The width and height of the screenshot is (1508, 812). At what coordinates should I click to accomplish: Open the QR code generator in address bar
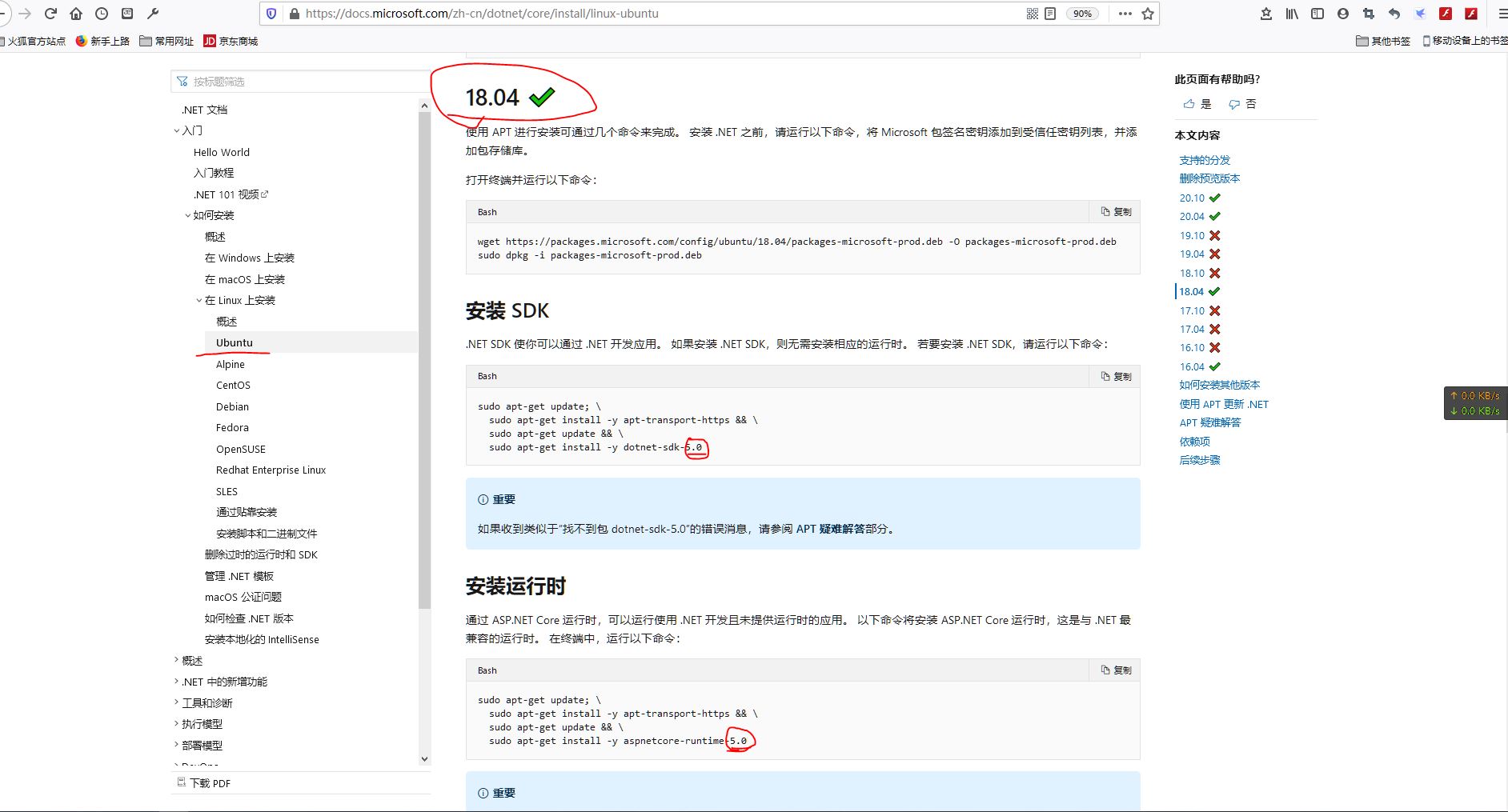(1033, 14)
